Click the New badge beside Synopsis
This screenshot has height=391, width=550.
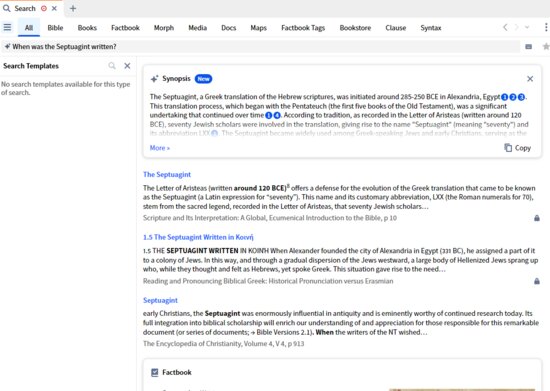[203, 79]
